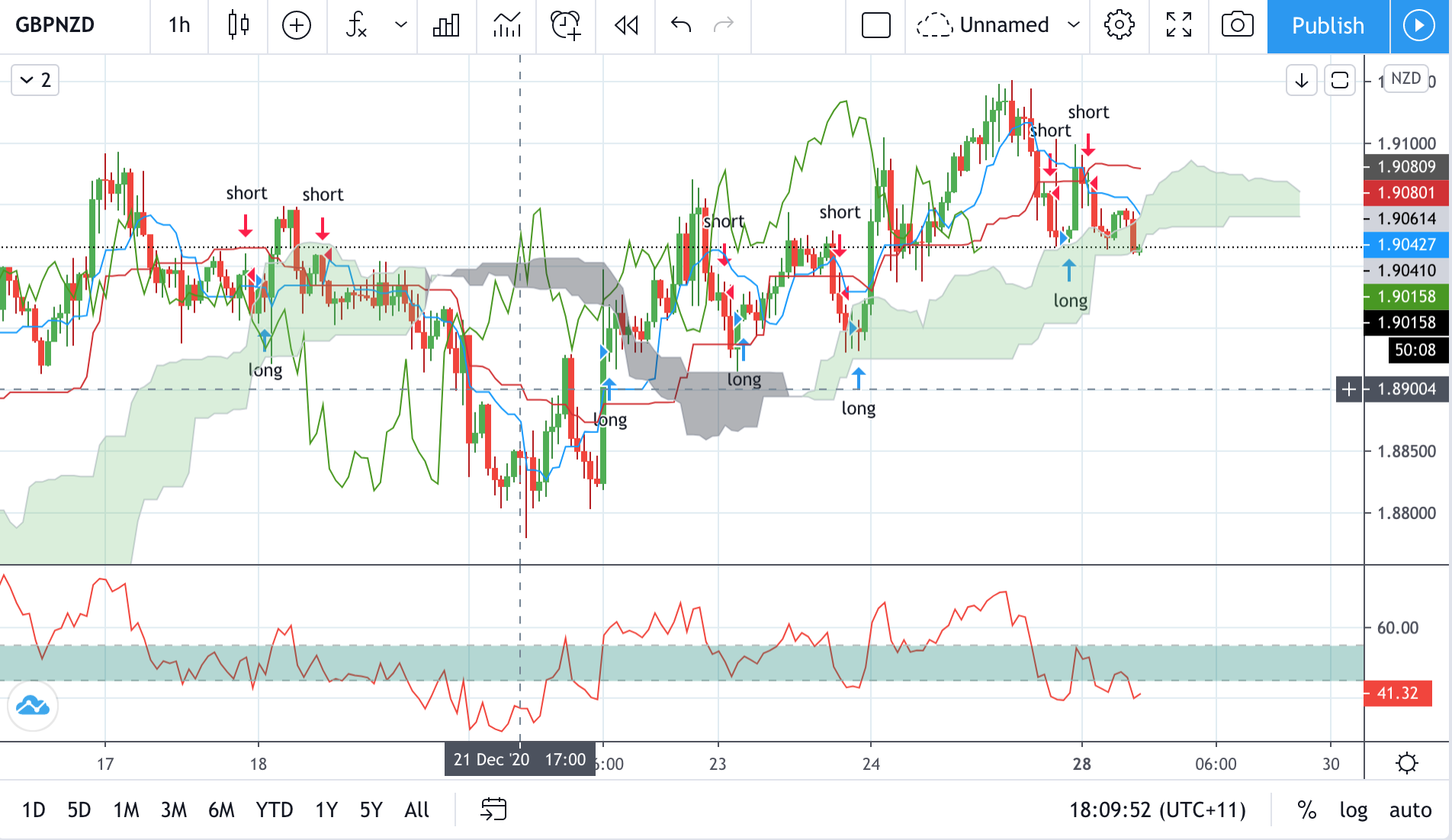Take a chart snapshot with camera icon
This screenshot has width=1452, height=840.
pyautogui.click(x=1237, y=25)
